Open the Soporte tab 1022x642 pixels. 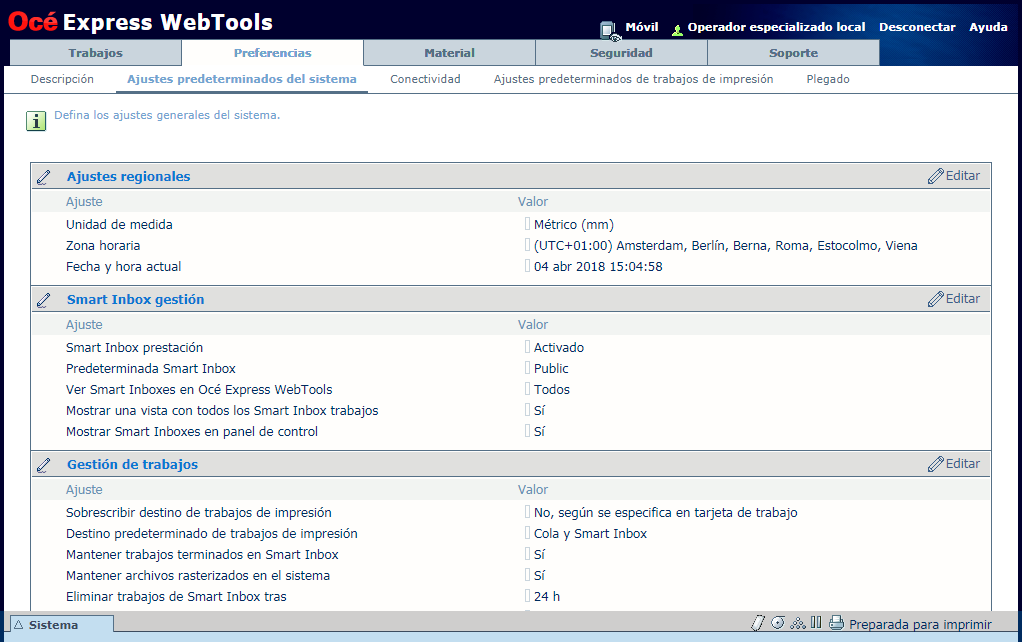[x=793, y=53]
